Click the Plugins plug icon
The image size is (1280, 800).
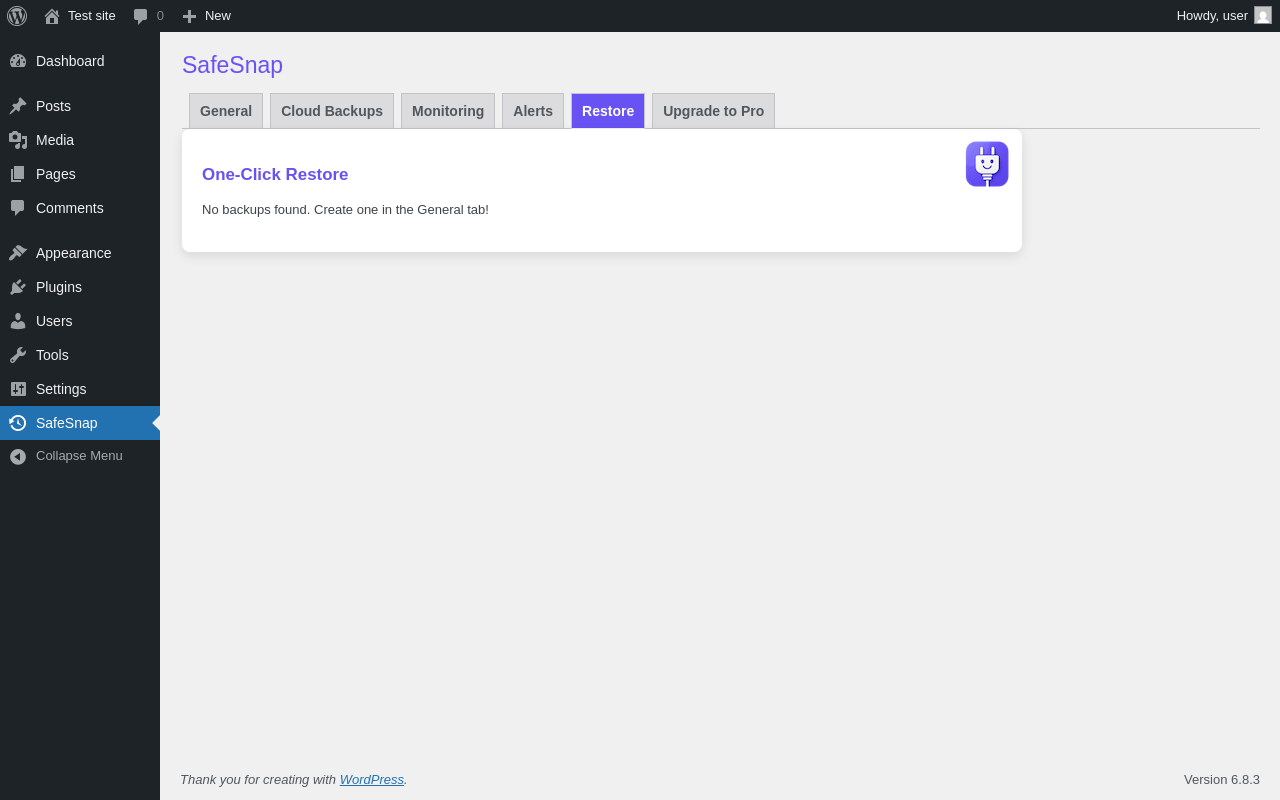tap(18, 287)
